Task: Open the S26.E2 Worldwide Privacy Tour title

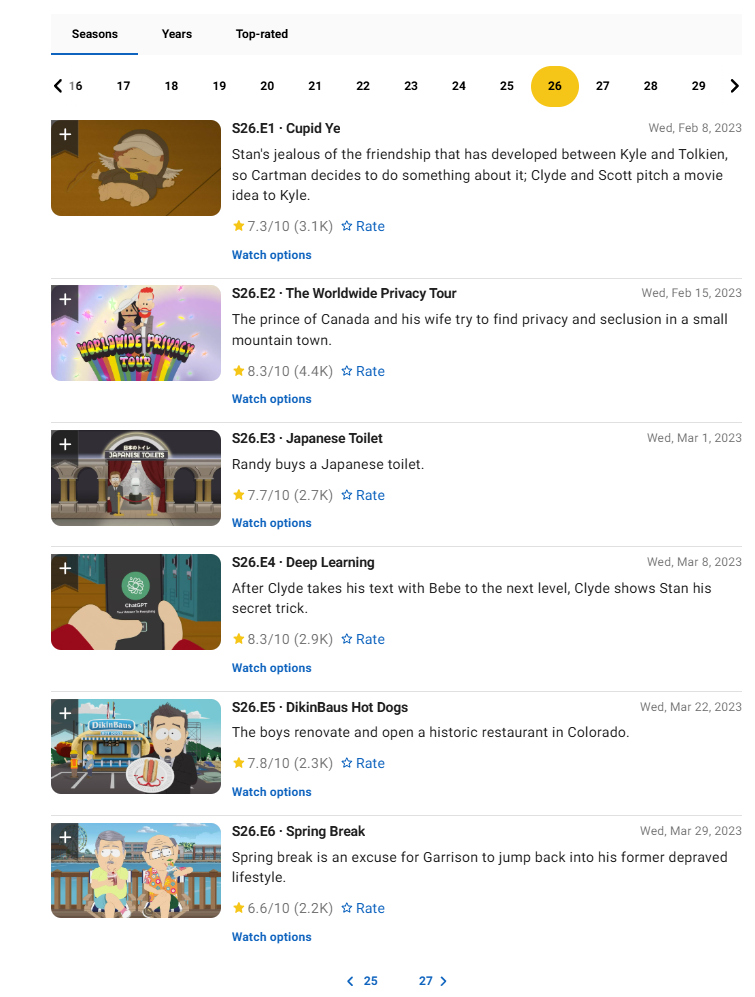Action: [x=344, y=294]
